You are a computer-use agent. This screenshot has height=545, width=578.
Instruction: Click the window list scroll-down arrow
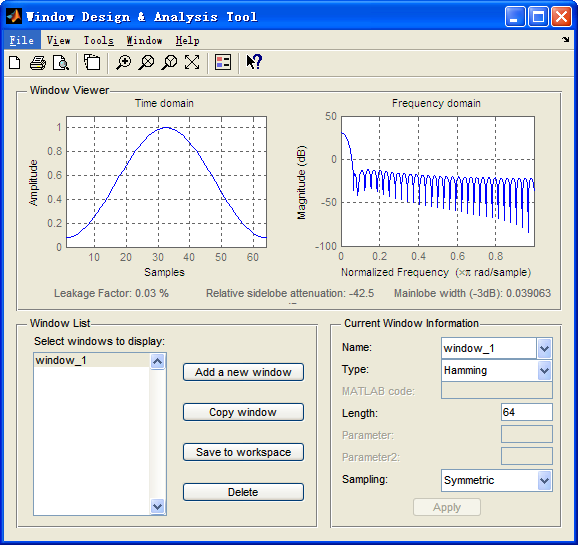pyautogui.click(x=158, y=506)
